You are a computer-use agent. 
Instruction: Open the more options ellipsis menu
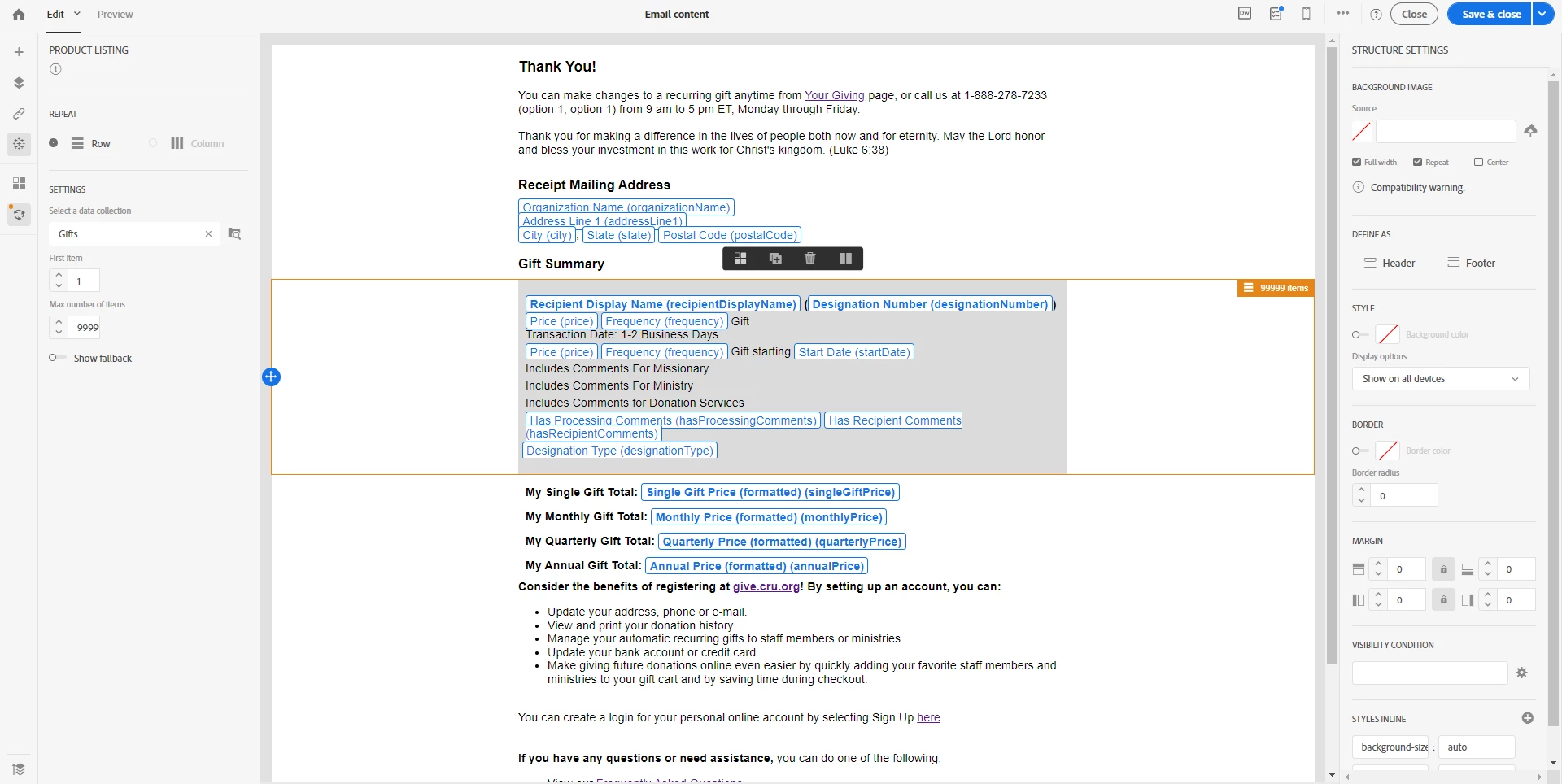(1343, 14)
